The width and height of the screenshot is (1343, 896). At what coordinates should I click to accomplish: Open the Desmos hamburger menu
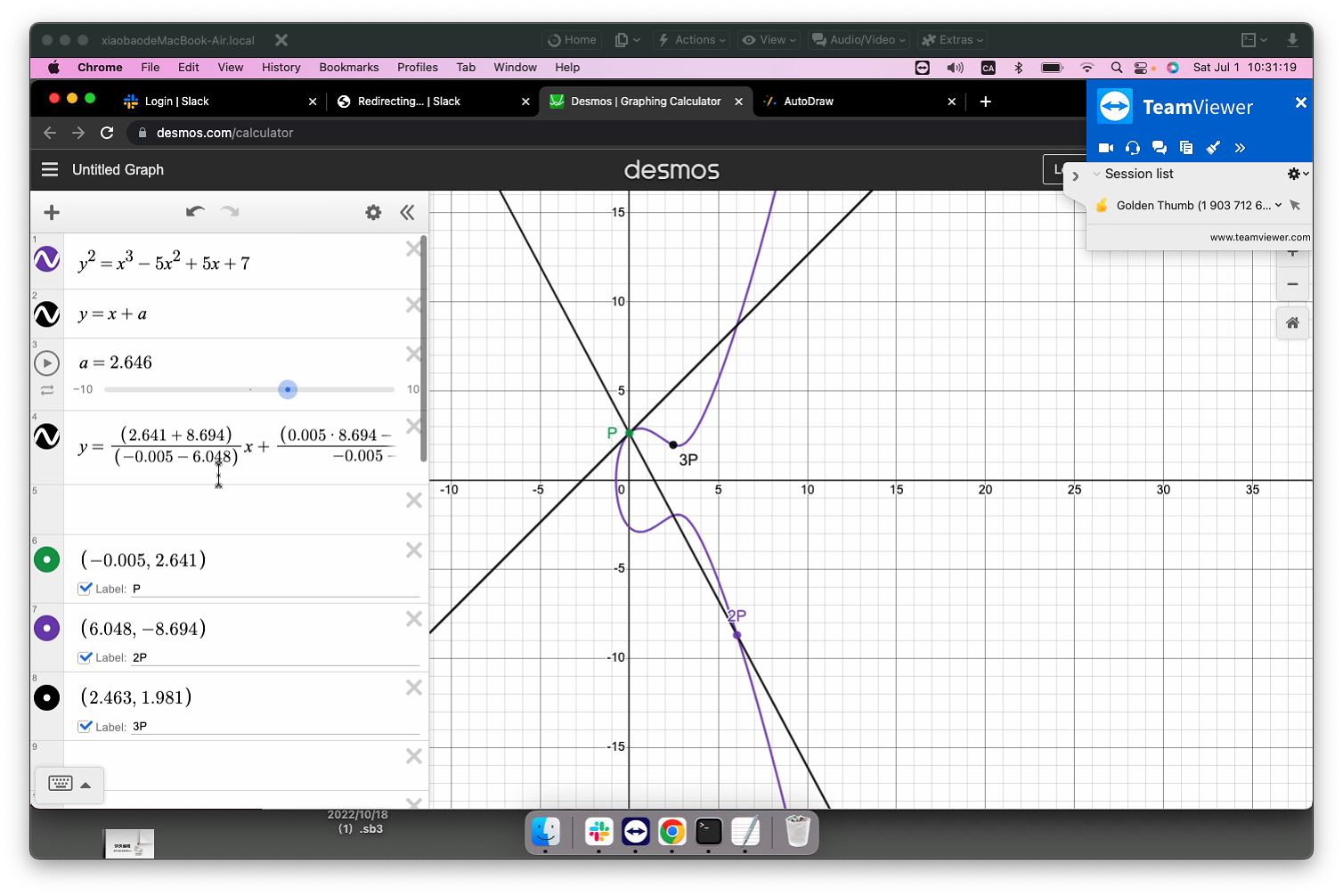coord(50,169)
